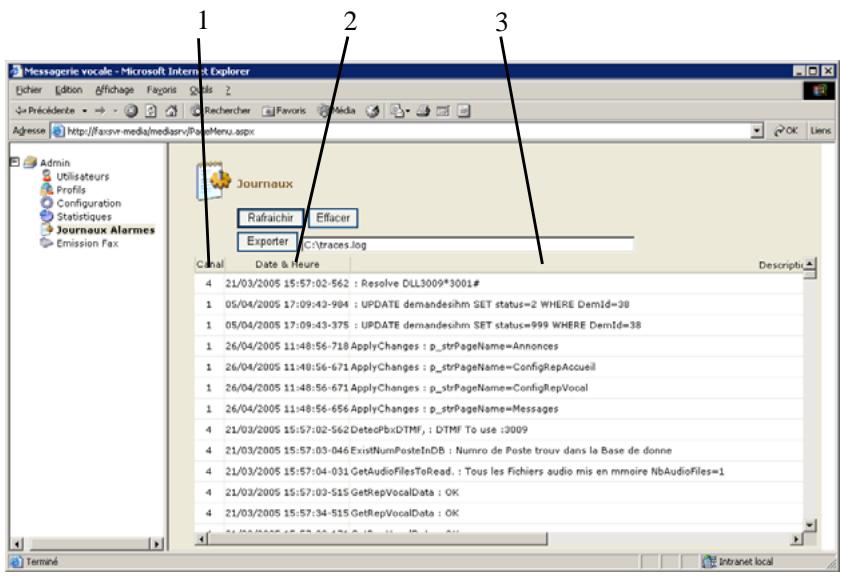This screenshot has width=843, height=576.
Task: Open the Edition menu
Action: point(69,90)
